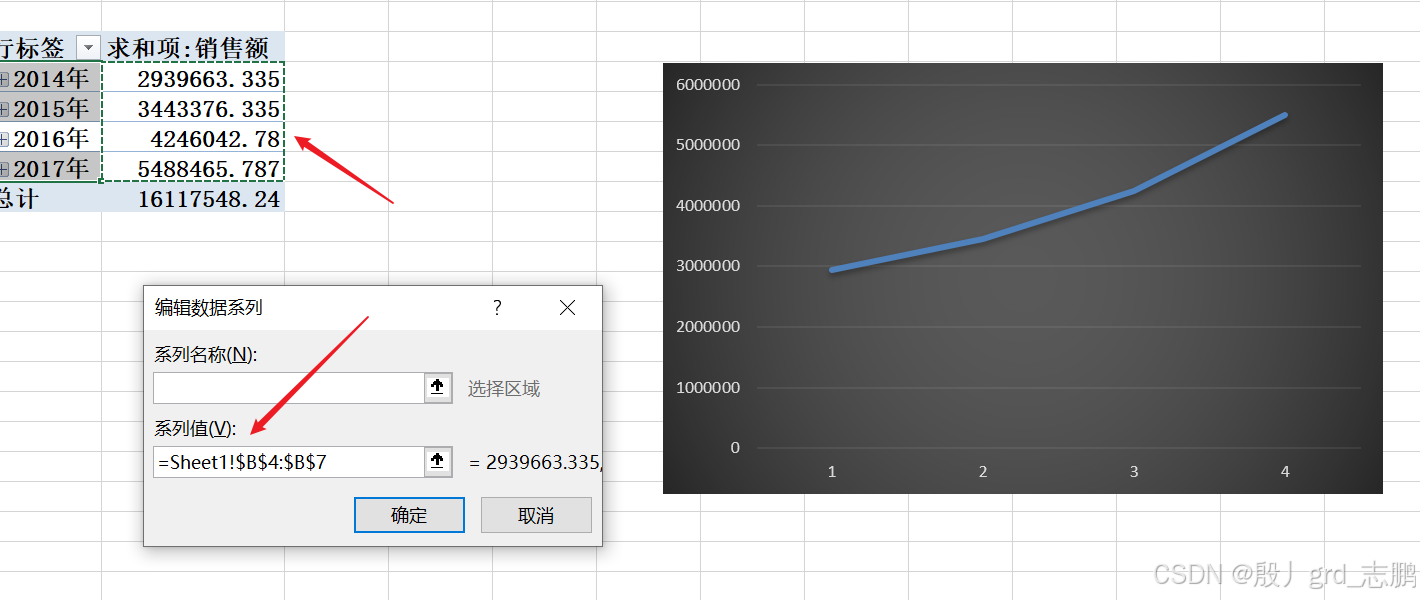Click the 系列值(V) label

coord(195,429)
